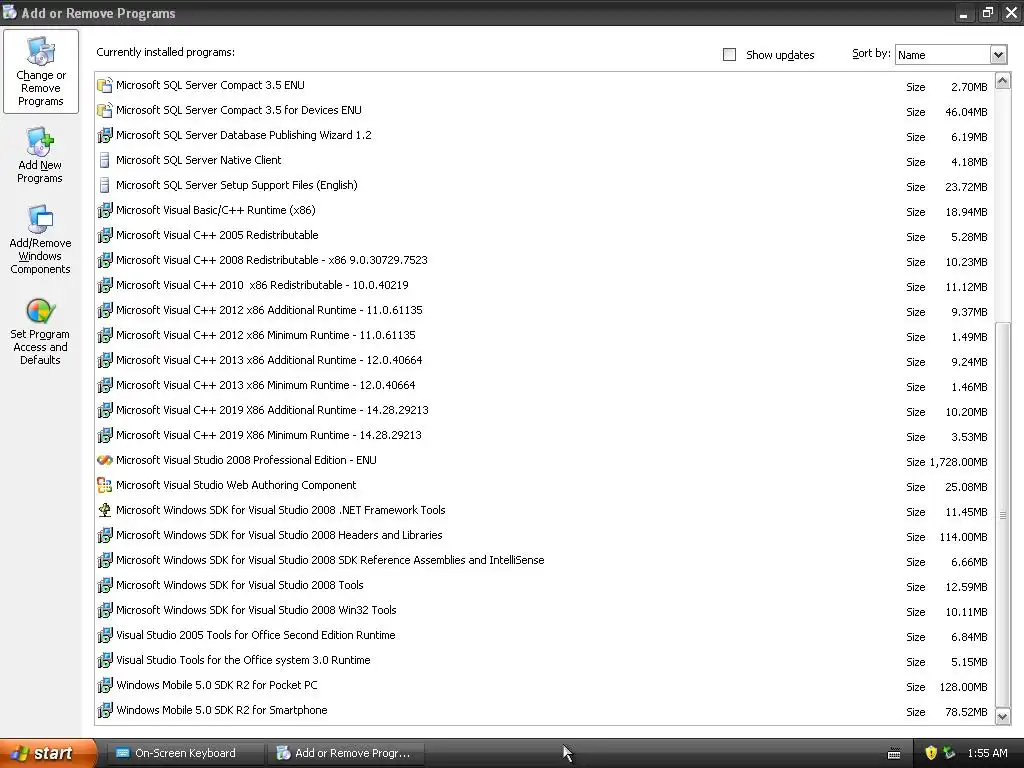This screenshot has height=768, width=1024.
Task: Click the Windows Mobile 5.0 SDK Smartphone icon
Action: click(x=104, y=711)
